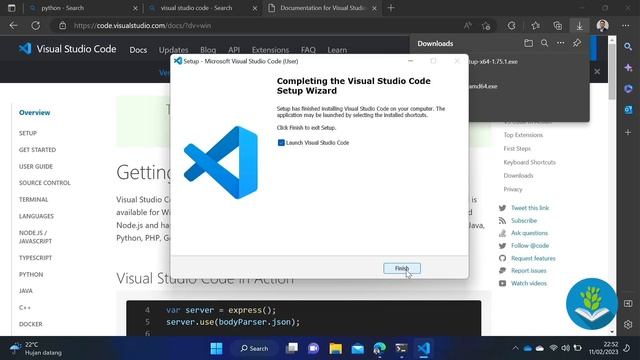This screenshot has width=640, height=360.
Task: Search downloads with magnifier icon
Action: (544, 43)
